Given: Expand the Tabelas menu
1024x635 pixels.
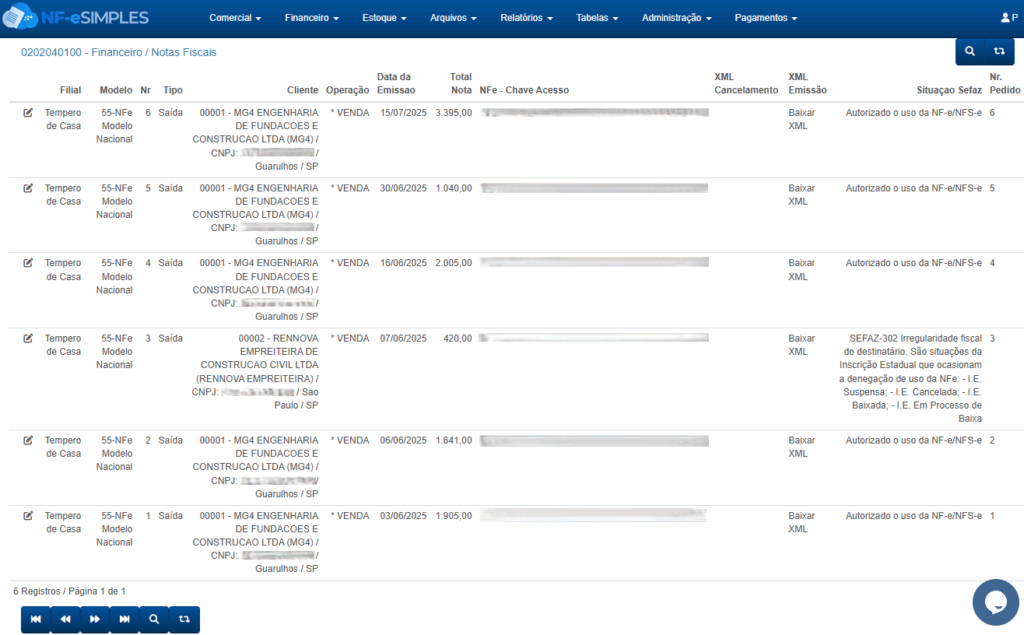Looking at the screenshot, I should pos(597,18).
